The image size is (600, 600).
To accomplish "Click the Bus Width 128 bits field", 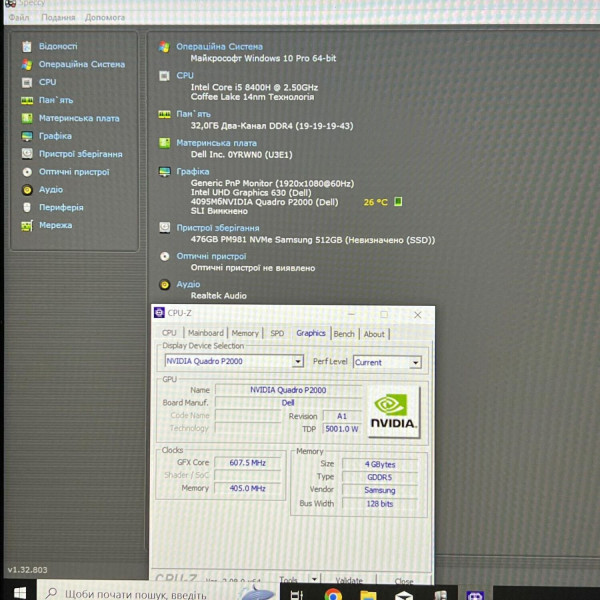I will tap(380, 504).
